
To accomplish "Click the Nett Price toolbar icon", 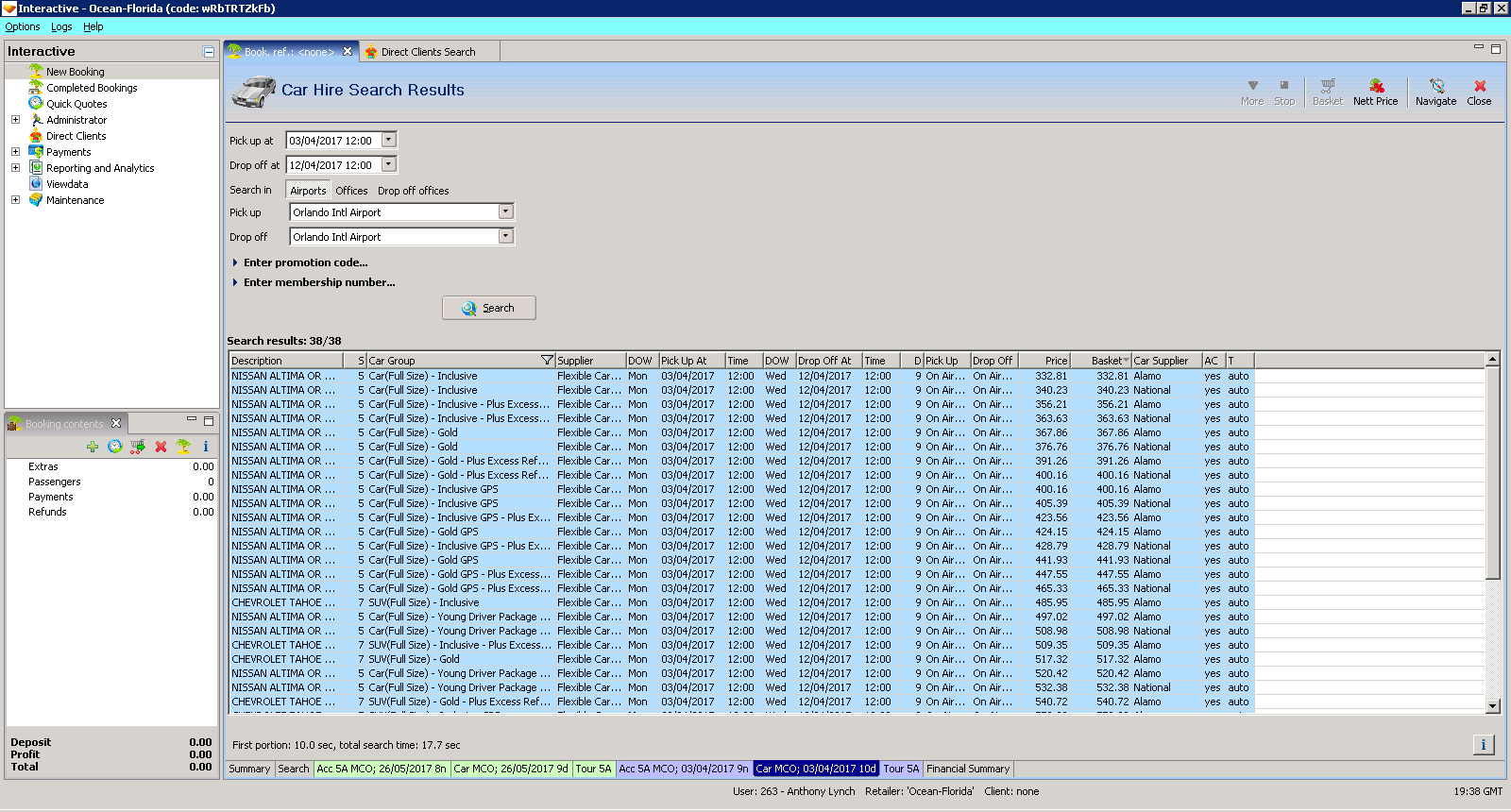I will coord(1375,91).
